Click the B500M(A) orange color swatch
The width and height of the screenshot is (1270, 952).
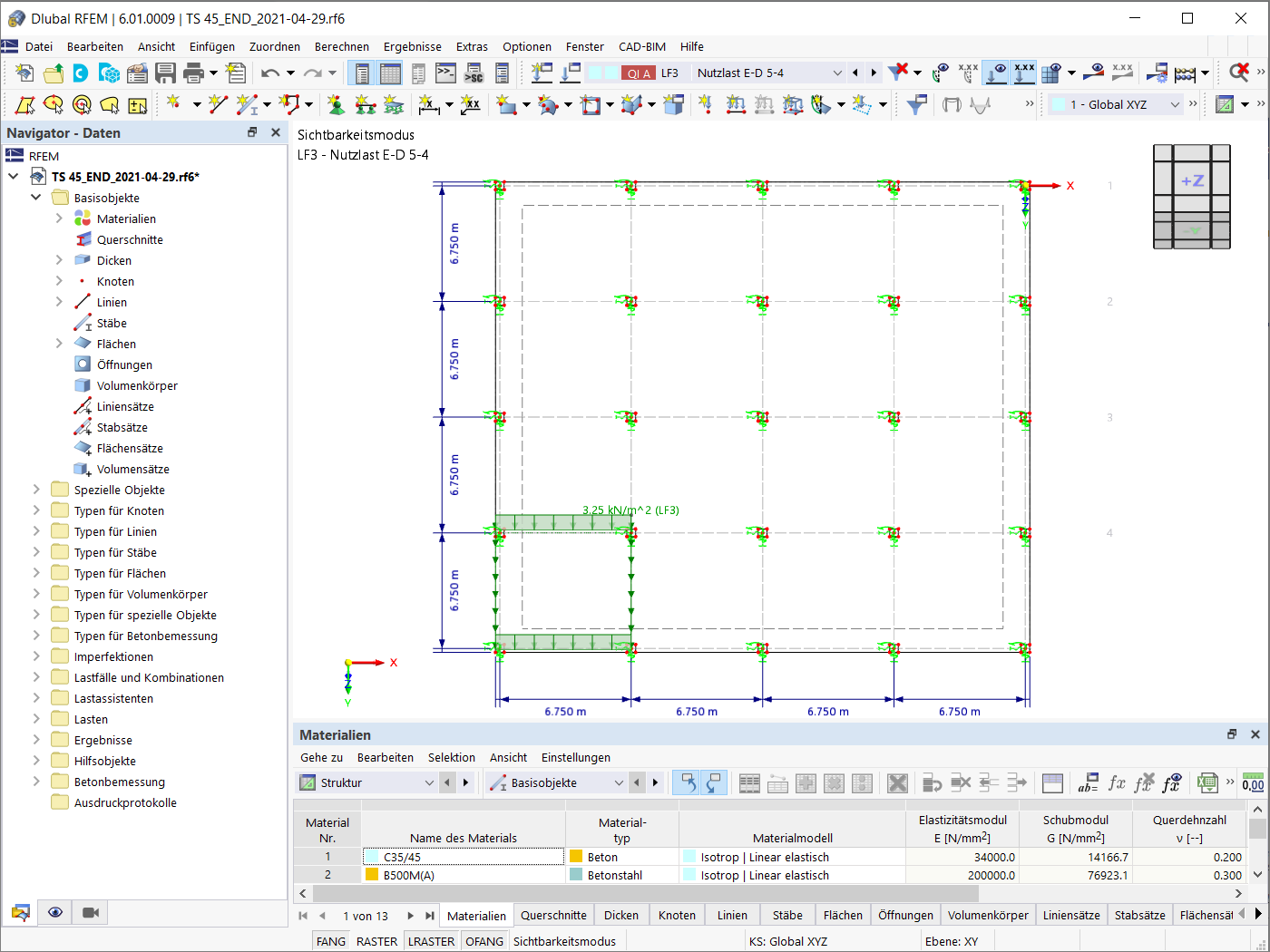pyautogui.click(x=372, y=875)
